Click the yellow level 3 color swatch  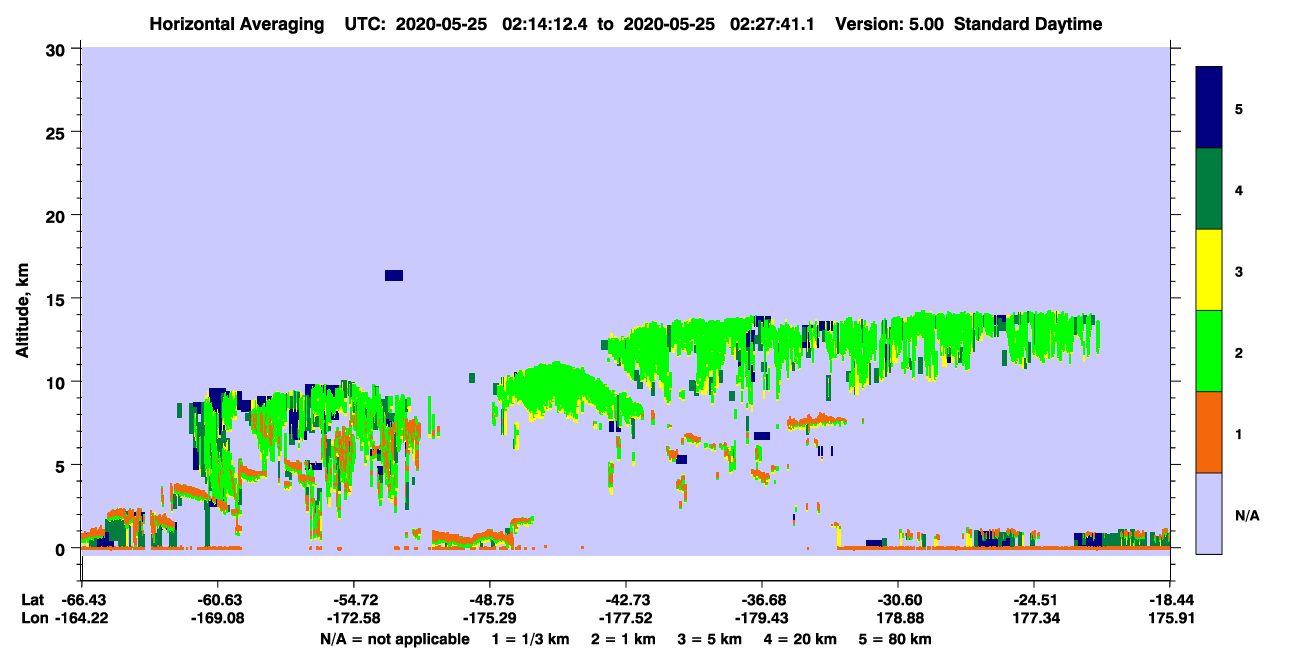click(x=1209, y=270)
